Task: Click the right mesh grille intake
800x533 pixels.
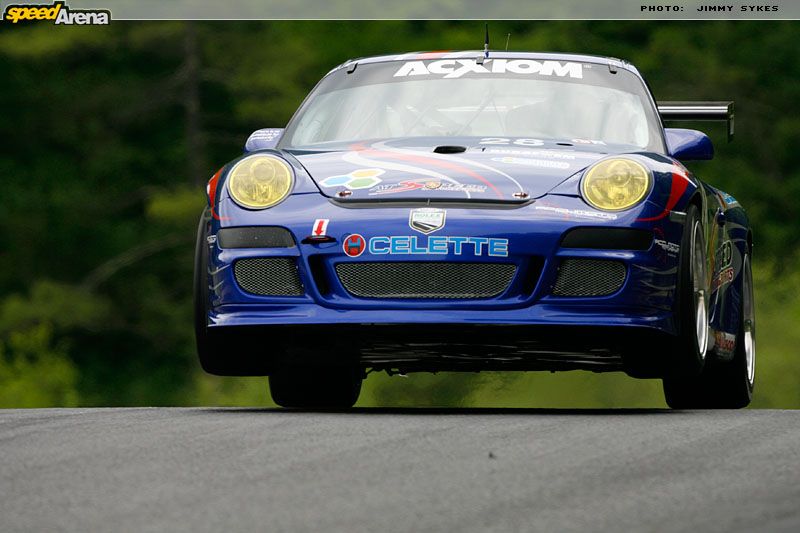Action: point(589,278)
